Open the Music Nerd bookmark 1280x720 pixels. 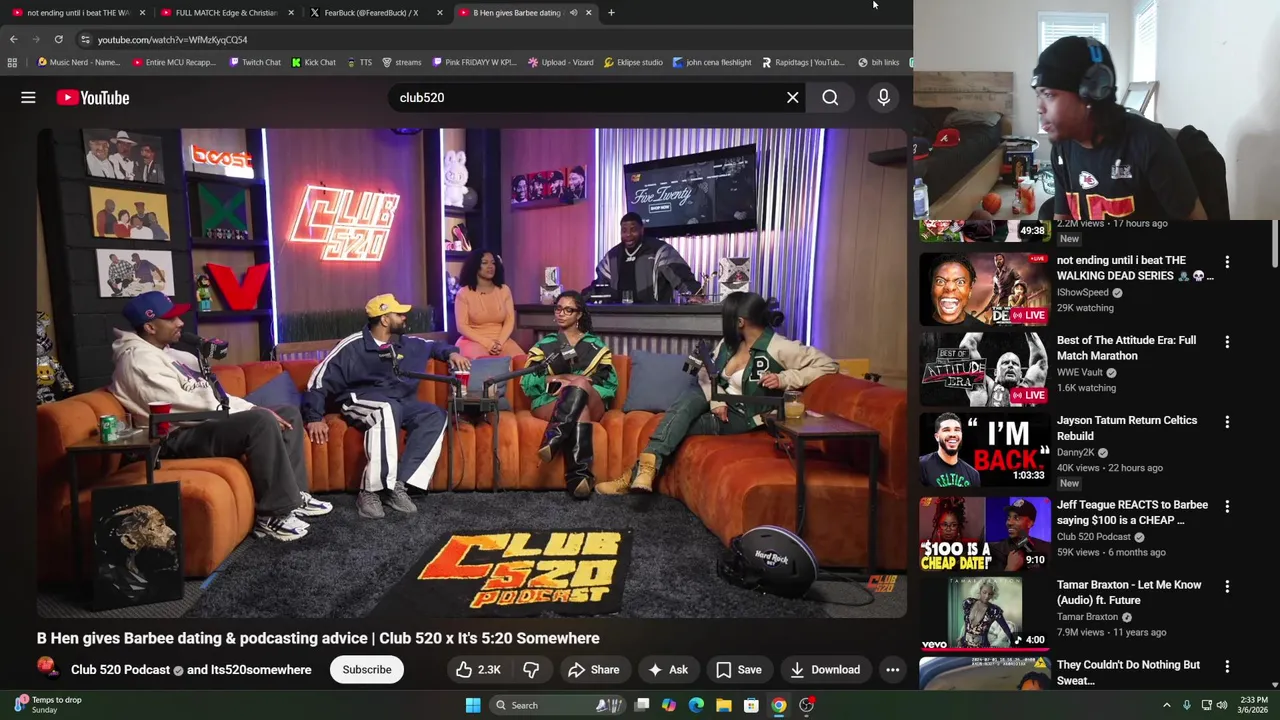(x=78, y=62)
